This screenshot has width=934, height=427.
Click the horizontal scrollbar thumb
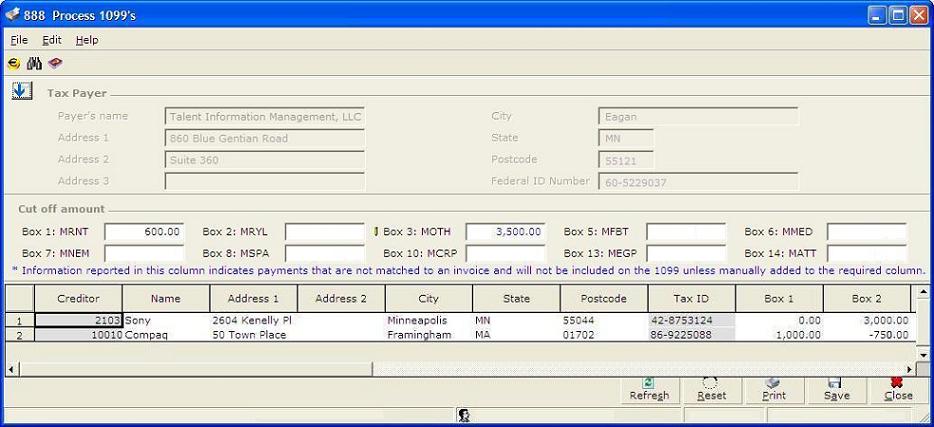tap(196, 369)
